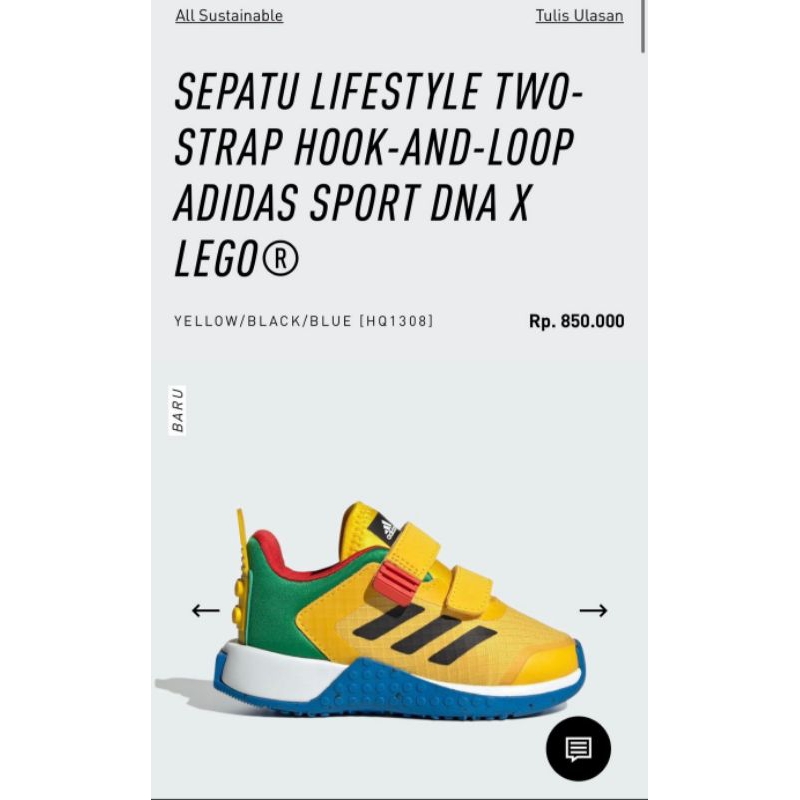Open the live chat bubble icon

point(579,748)
